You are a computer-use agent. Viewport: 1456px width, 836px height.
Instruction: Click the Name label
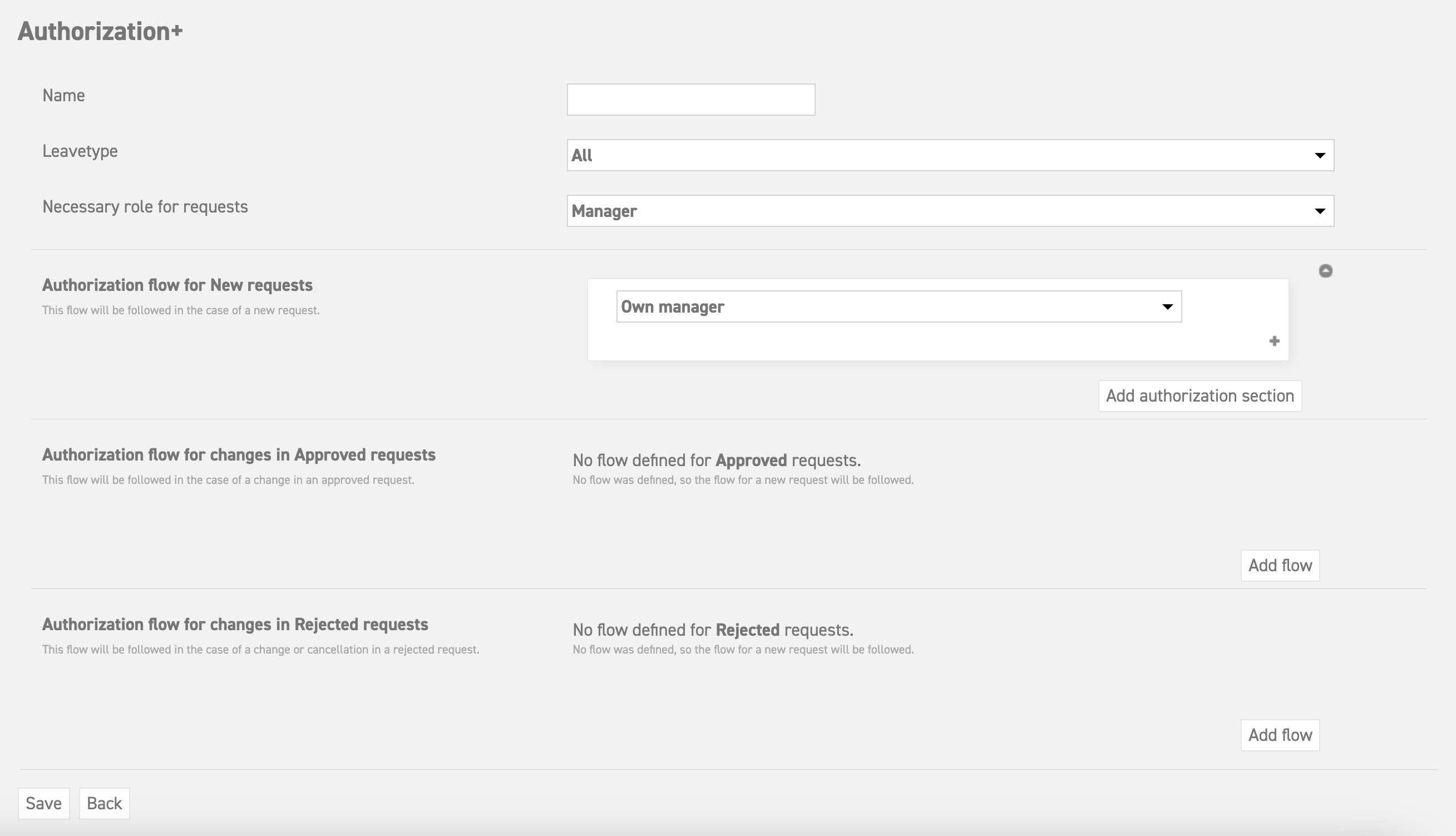coord(63,95)
